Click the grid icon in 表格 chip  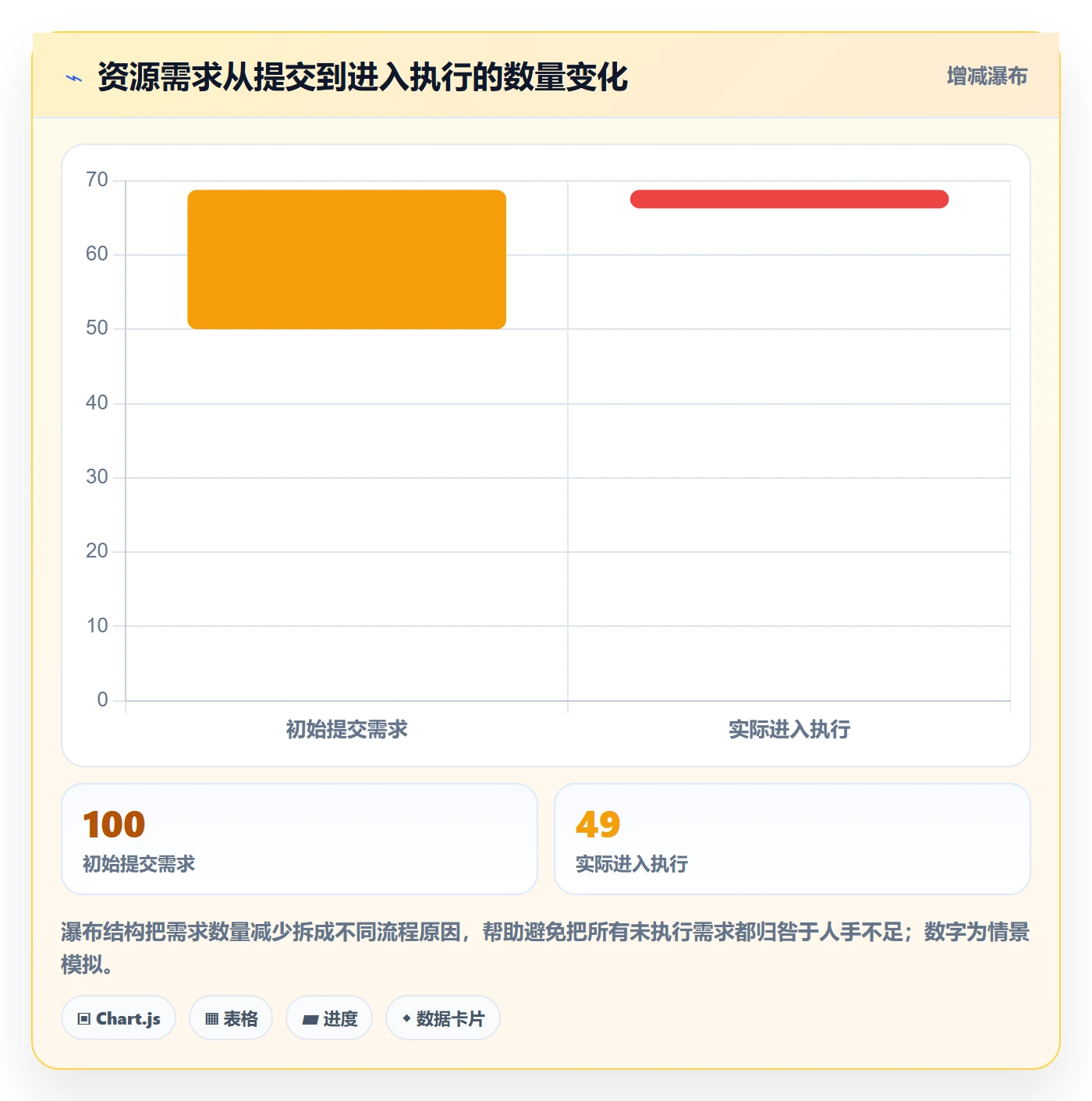[211, 1019]
